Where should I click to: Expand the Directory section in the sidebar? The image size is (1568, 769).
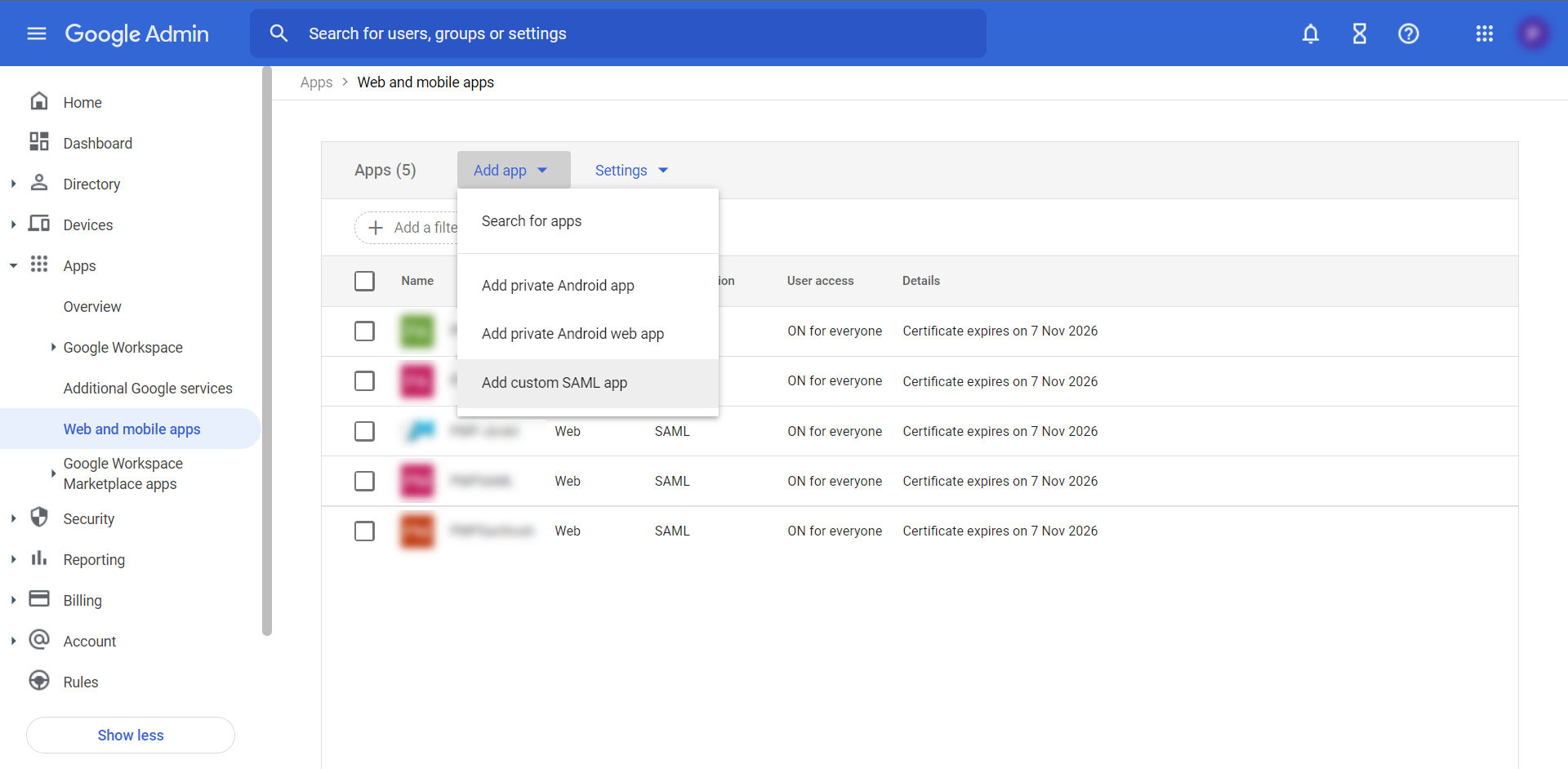[x=12, y=183]
